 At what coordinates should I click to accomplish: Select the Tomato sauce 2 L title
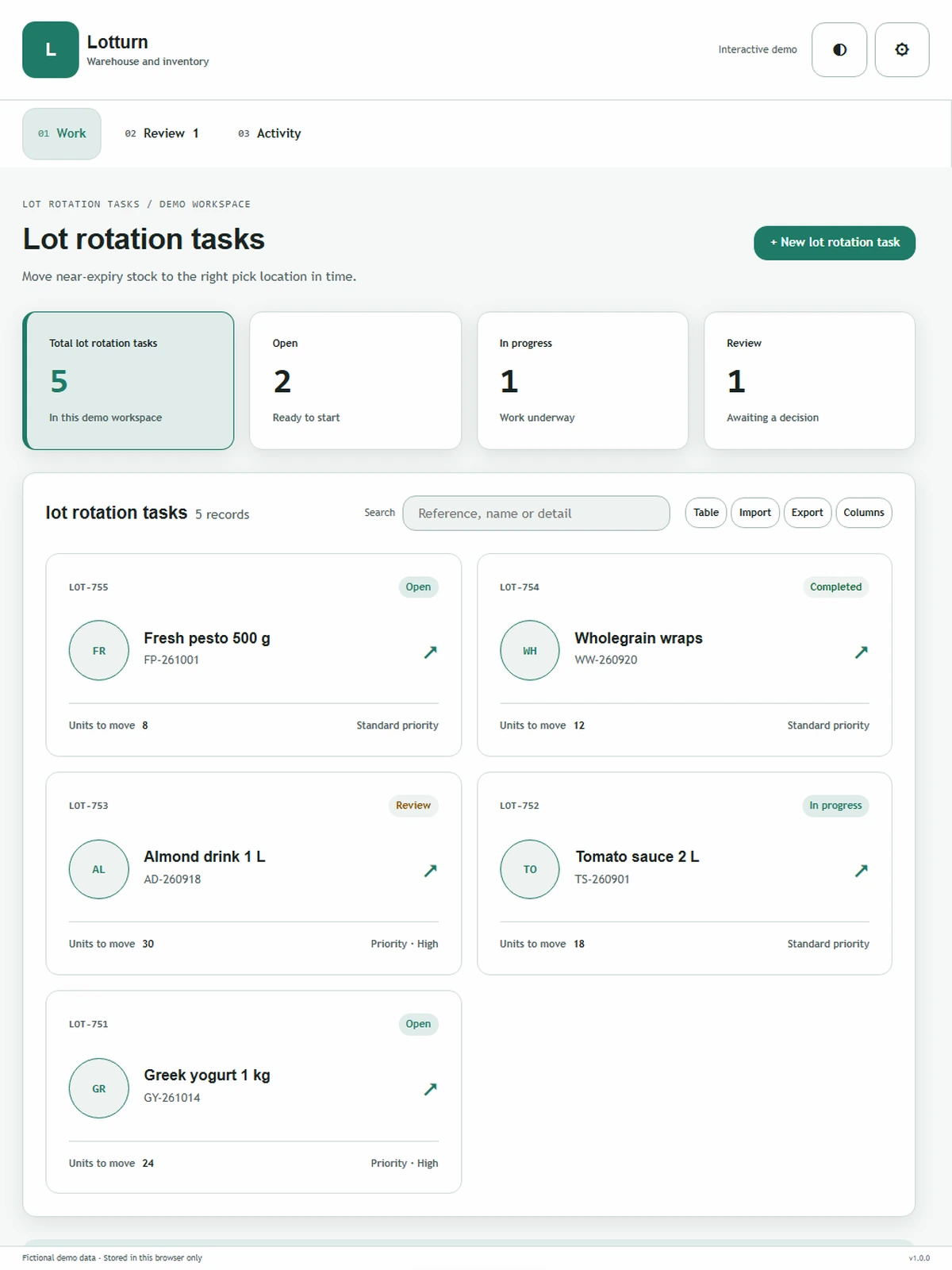(x=637, y=856)
